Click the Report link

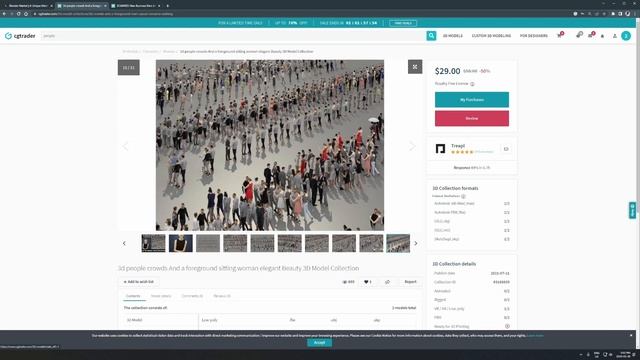[x=410, y=282]
